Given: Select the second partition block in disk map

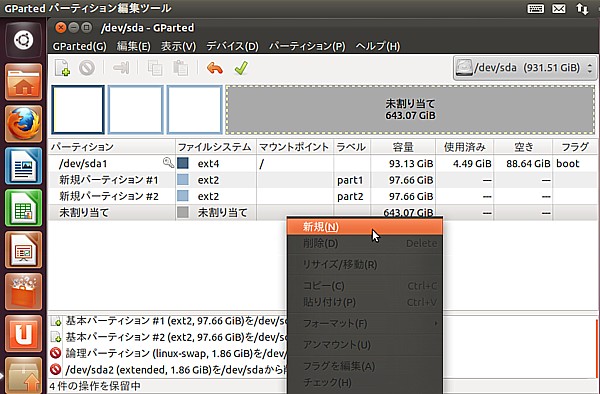Looking at the screenshot, I should 136,110.
